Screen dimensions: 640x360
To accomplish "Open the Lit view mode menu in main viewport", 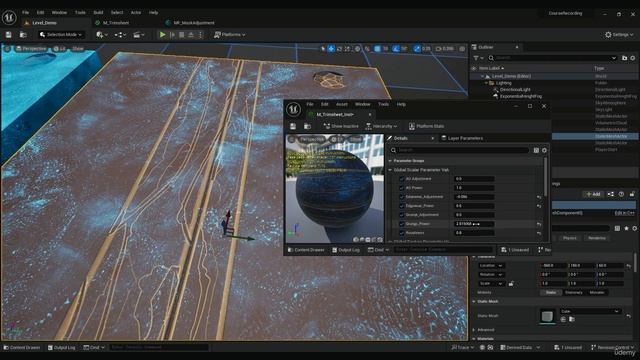I will (x=60, y=49).
